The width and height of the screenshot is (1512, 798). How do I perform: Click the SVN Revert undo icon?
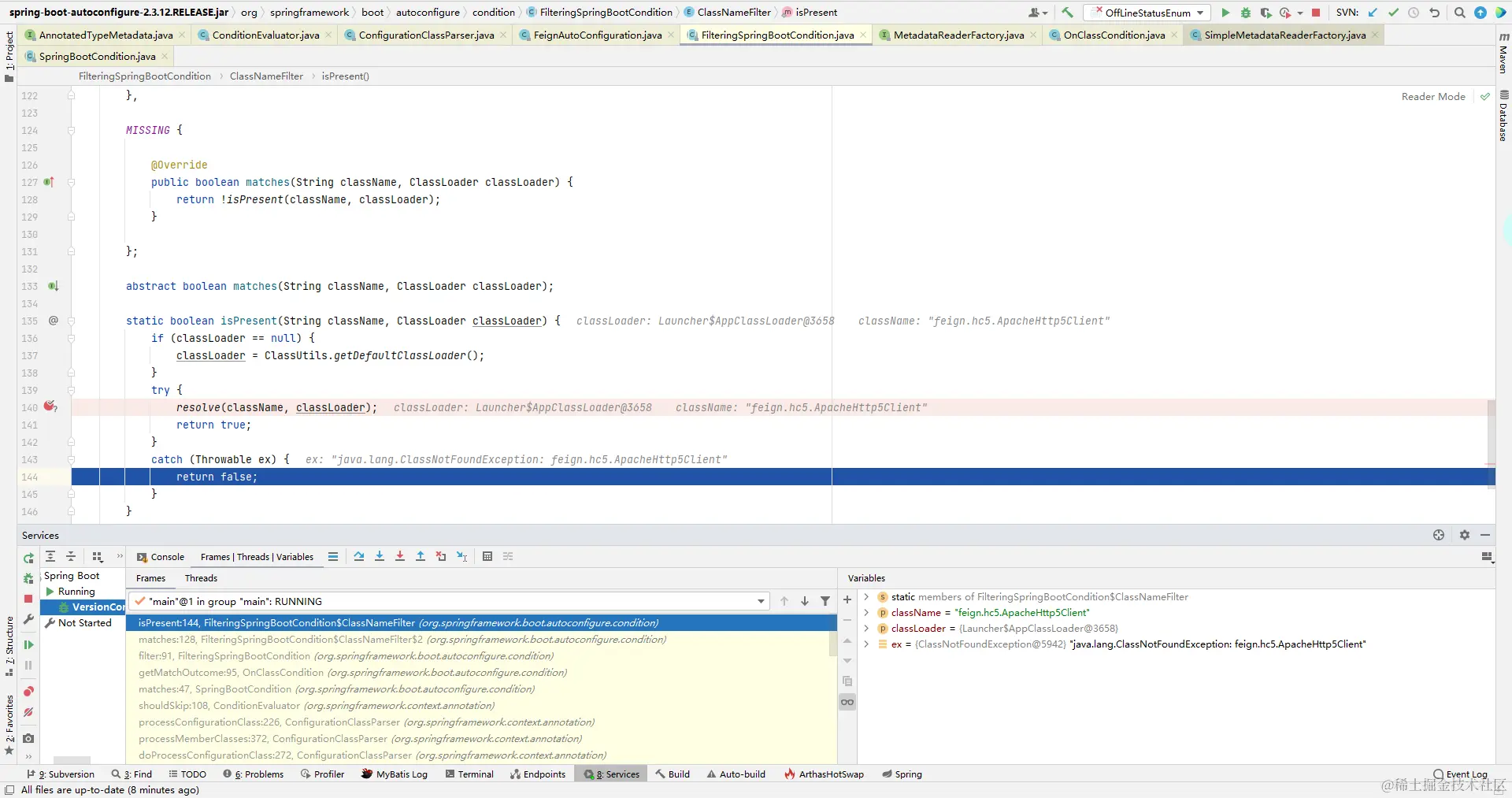[1434, 13]
